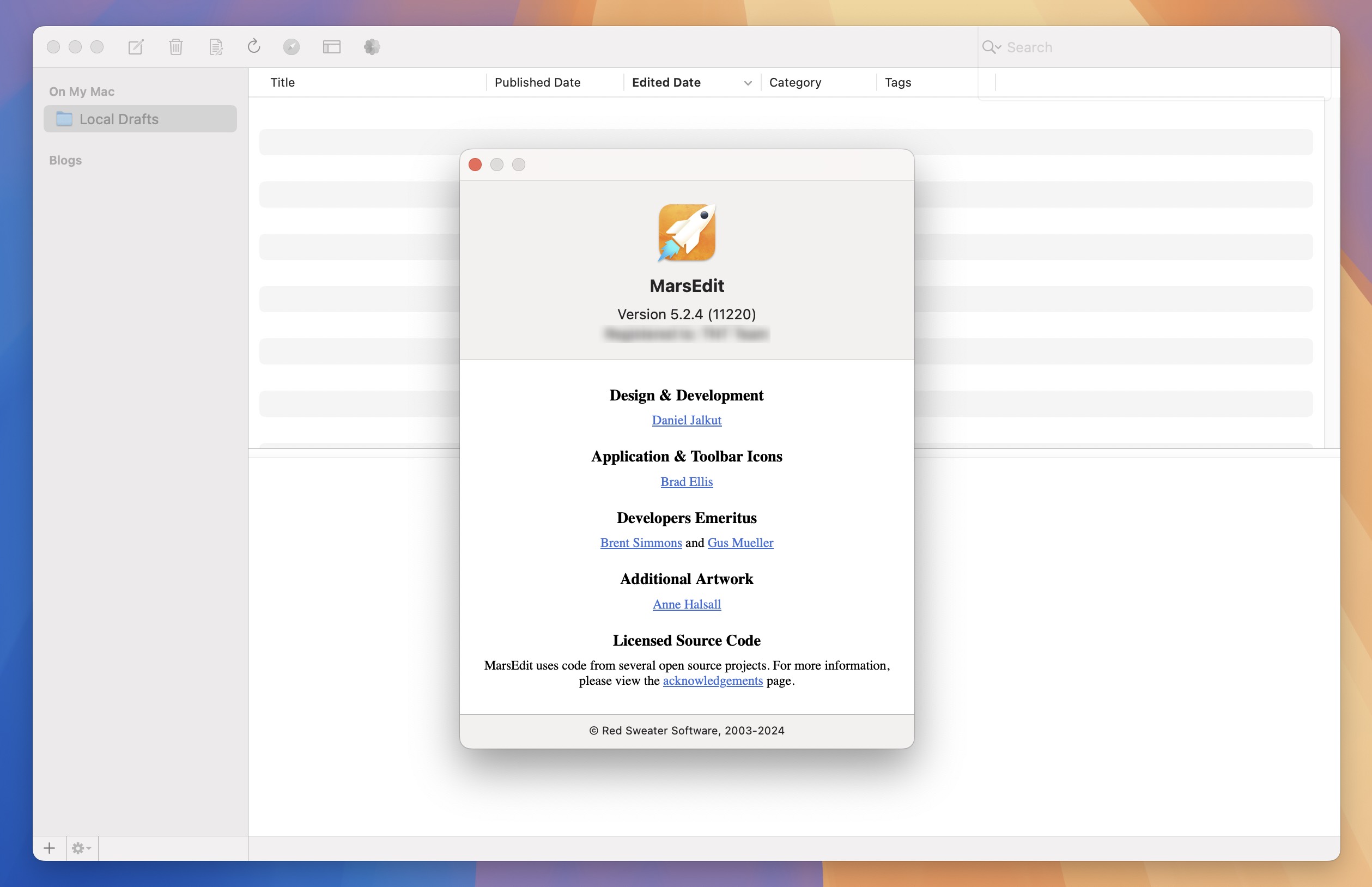Viewport: 1372px width, 887px height.
Task: Click the edit post document icon
Action: point(216,47)
